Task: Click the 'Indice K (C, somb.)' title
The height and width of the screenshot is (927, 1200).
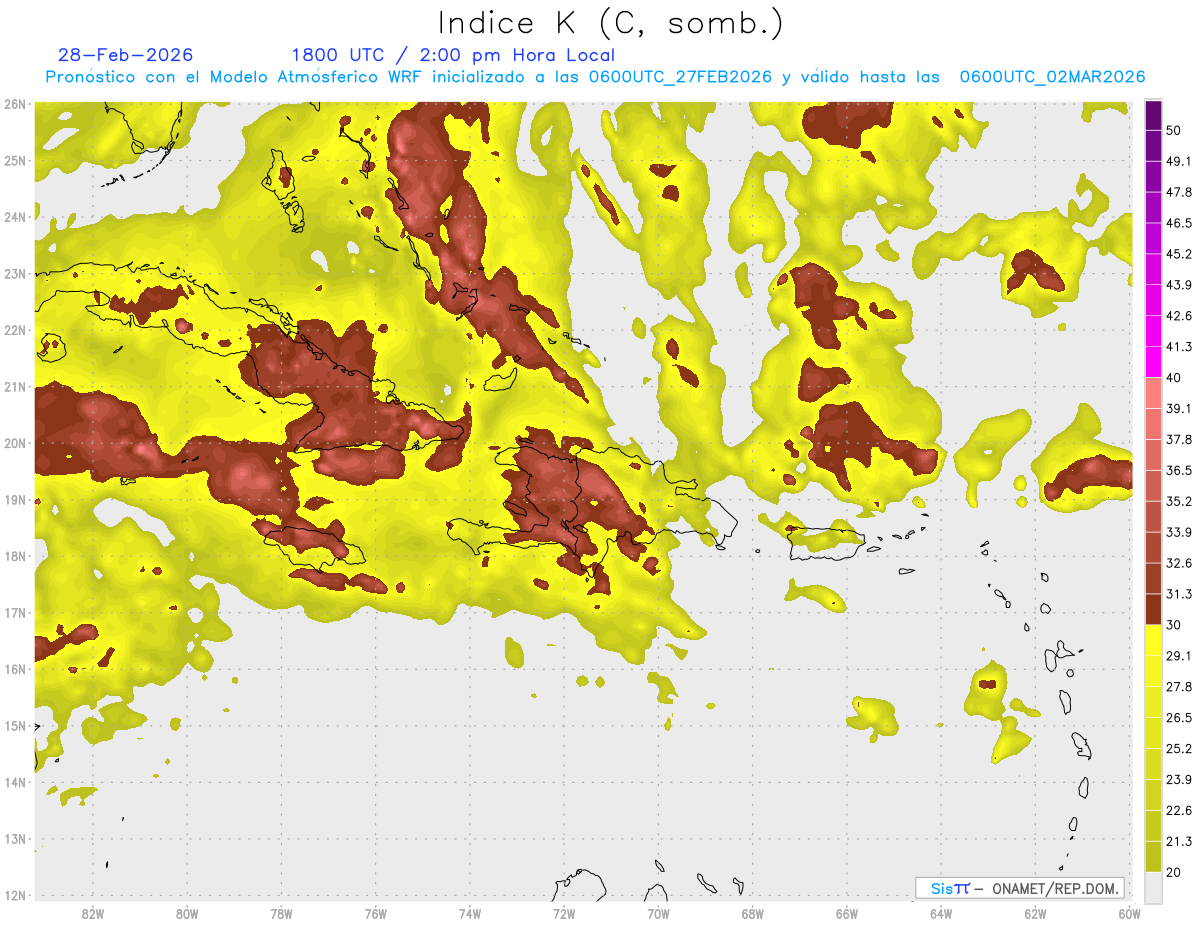Action: (x=610, y=24)
